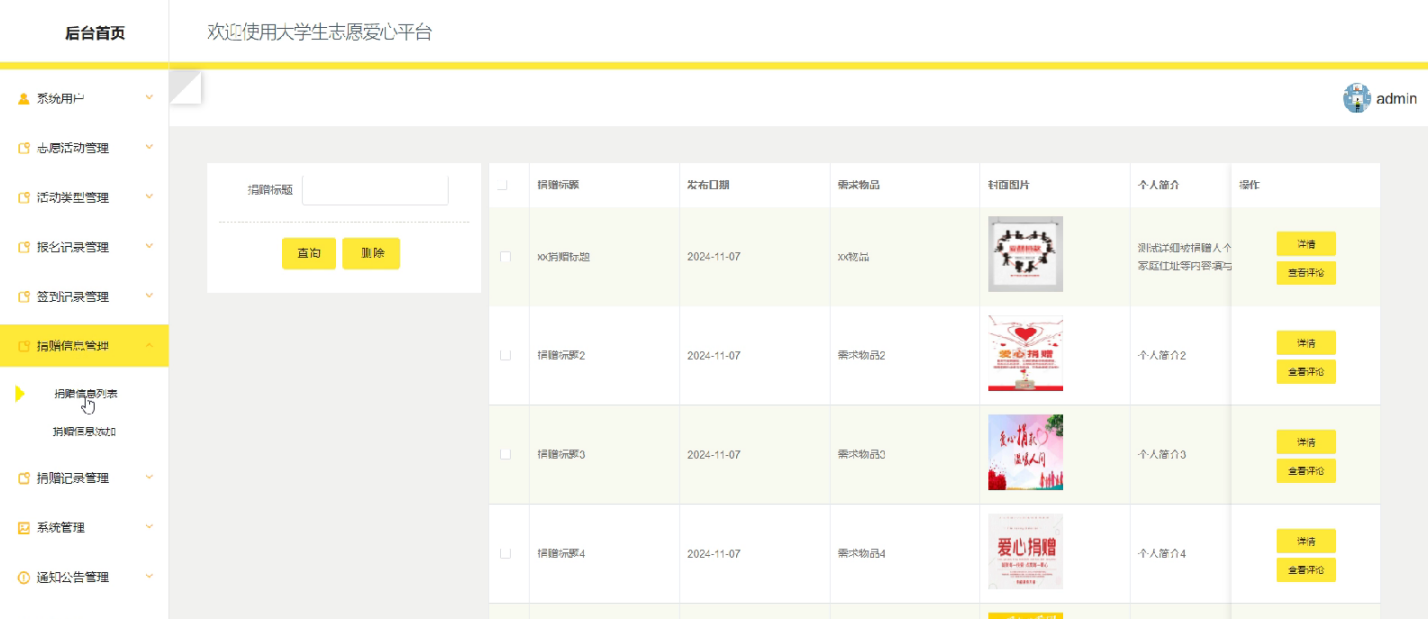1428x619 pixels.
Task: Expand the 捐赠记录管理 chevron
Action: 149,477
